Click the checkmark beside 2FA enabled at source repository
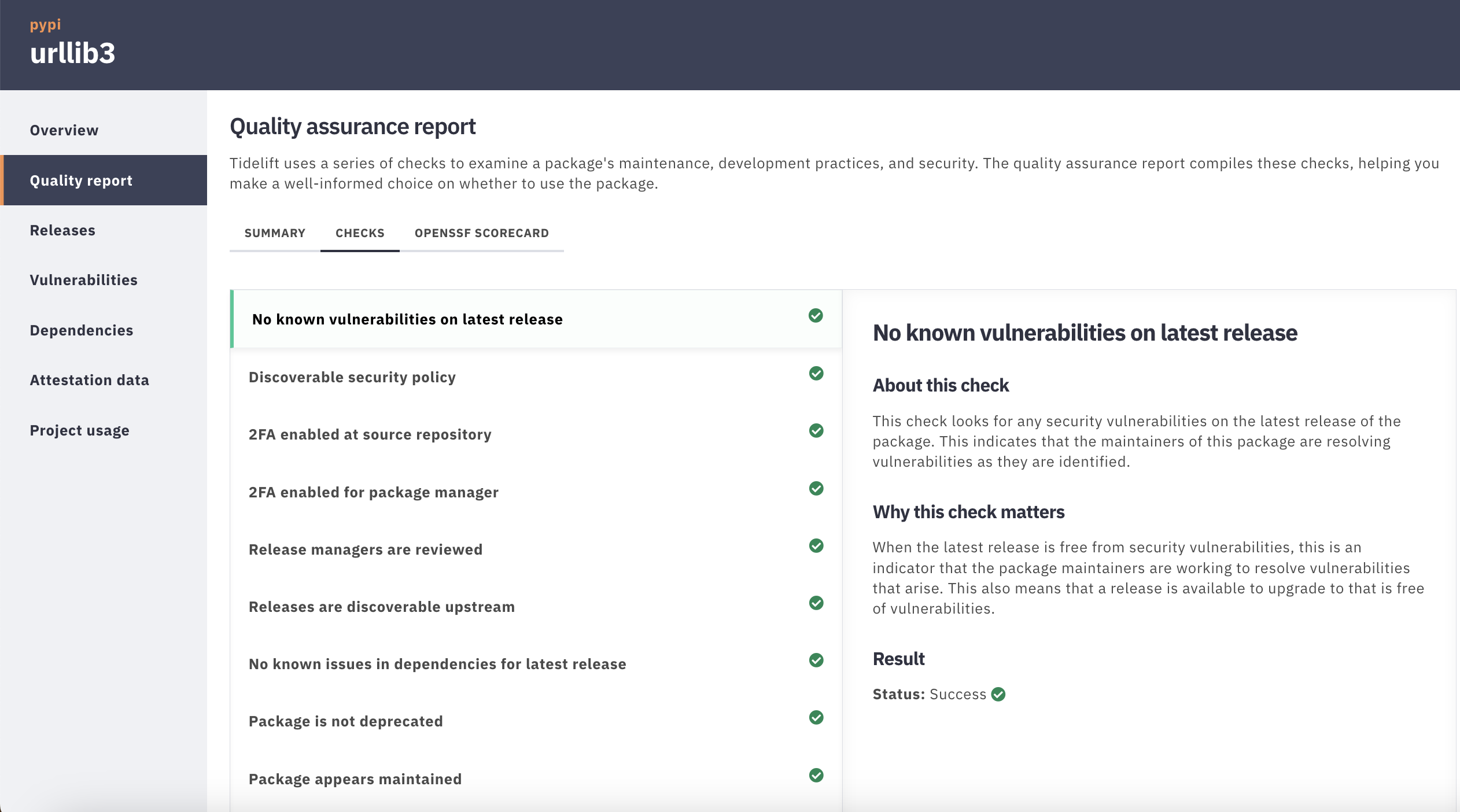The image size is (1460, 812). pos(816,430)
